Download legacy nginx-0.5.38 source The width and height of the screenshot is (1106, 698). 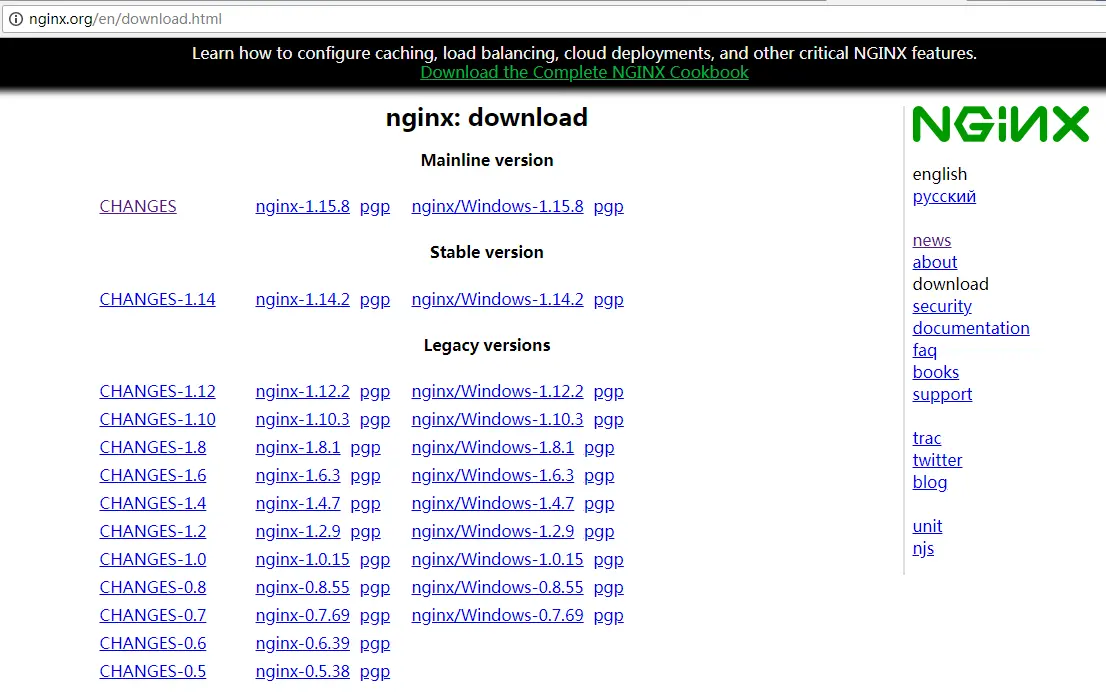[302, 671]
